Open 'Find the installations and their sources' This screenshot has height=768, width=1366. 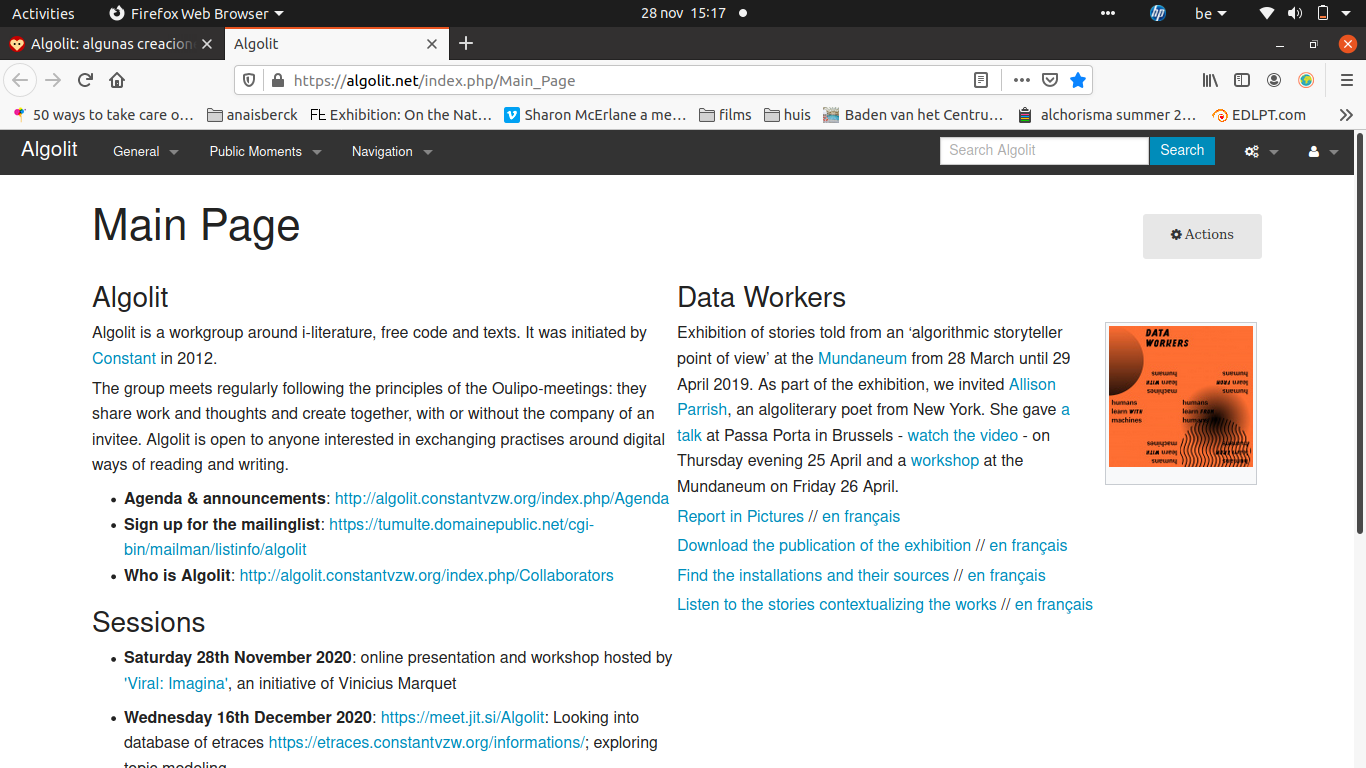pyautogui.click(x=813, y=575)
